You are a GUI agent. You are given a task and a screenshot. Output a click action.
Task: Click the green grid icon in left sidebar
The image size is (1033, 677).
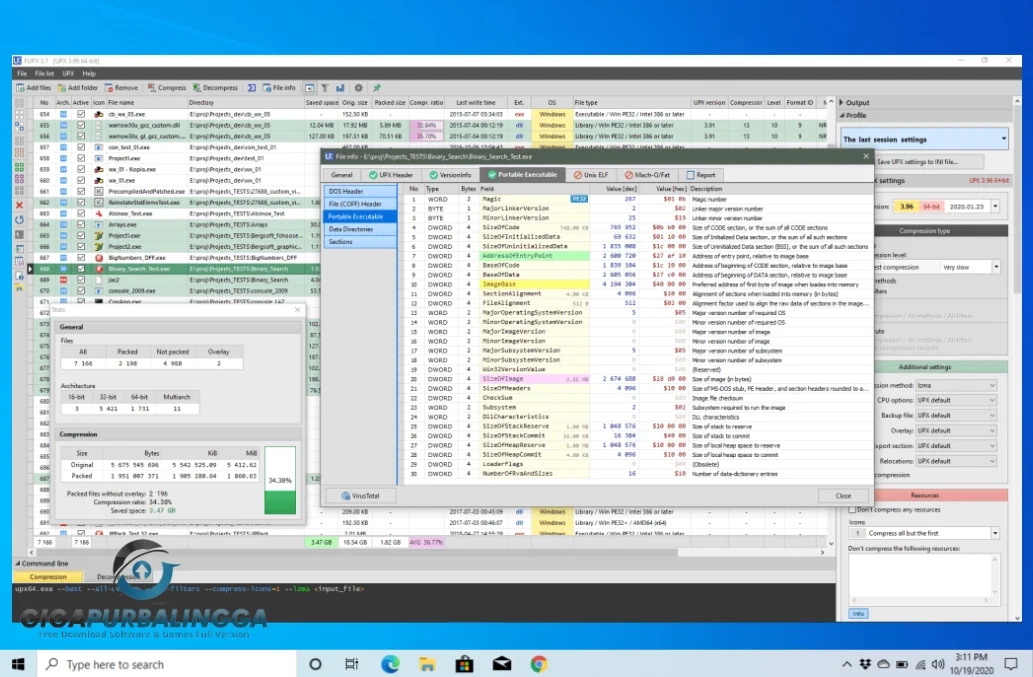click(x=19, y=167)
